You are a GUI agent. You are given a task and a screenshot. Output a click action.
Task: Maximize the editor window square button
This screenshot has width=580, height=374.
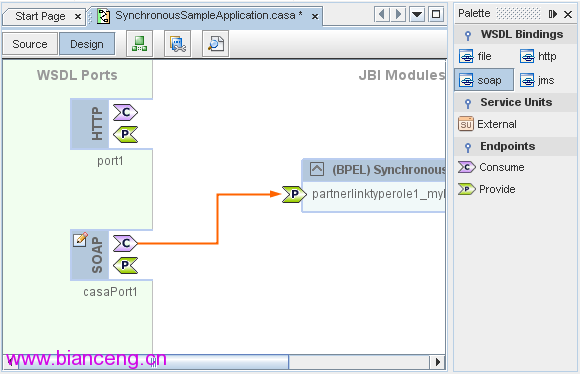point(436,15)
